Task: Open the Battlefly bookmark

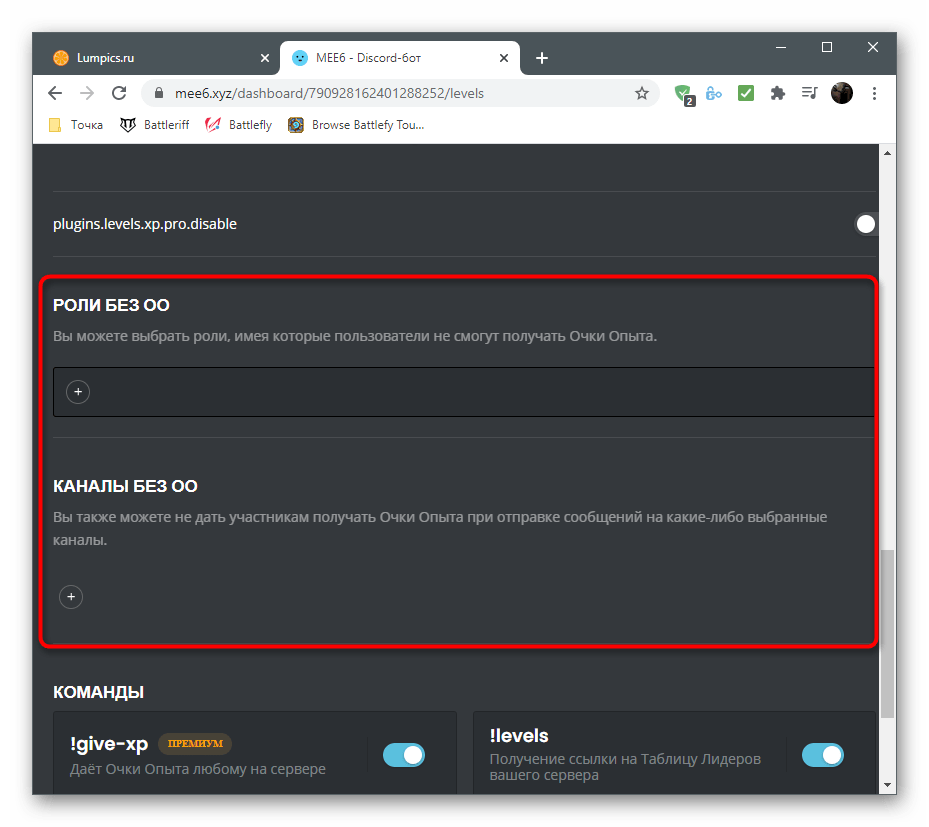Action: coord(238,125)
